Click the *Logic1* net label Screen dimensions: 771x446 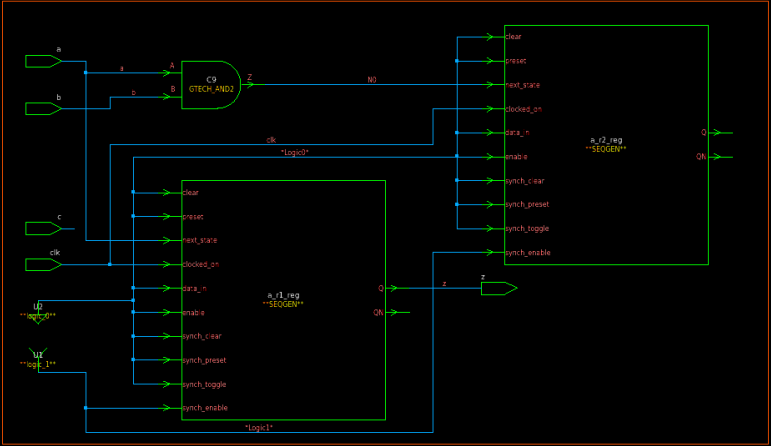click(259, 427)
